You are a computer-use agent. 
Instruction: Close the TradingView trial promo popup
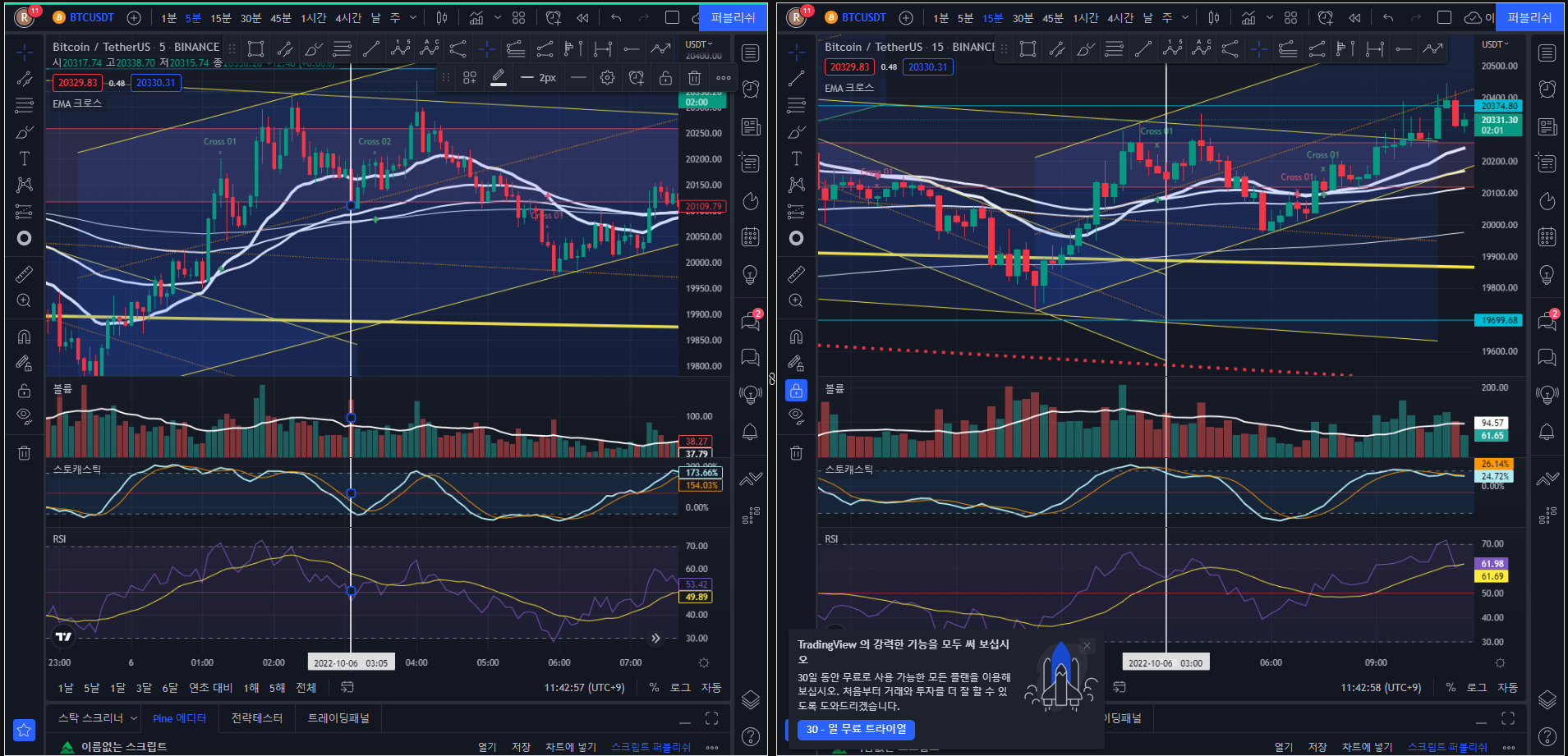[x=1087, y=646]
